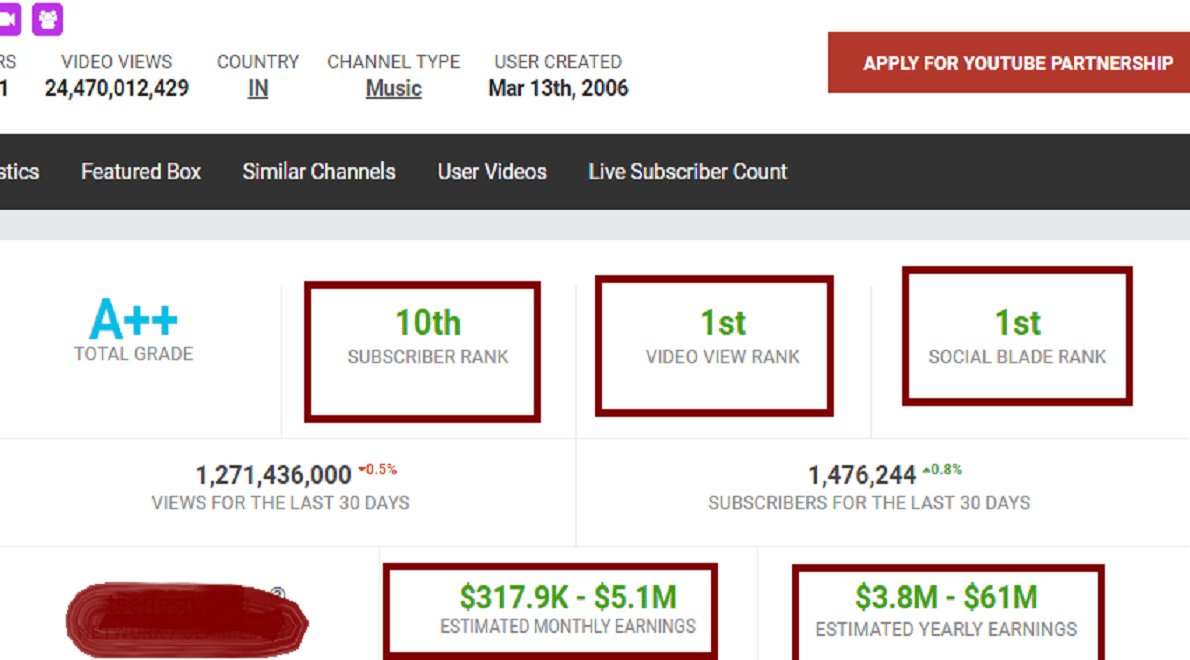Open the Live Subscriber Count tab
This screenshot has width=1190, height=660.
(687, 171)
